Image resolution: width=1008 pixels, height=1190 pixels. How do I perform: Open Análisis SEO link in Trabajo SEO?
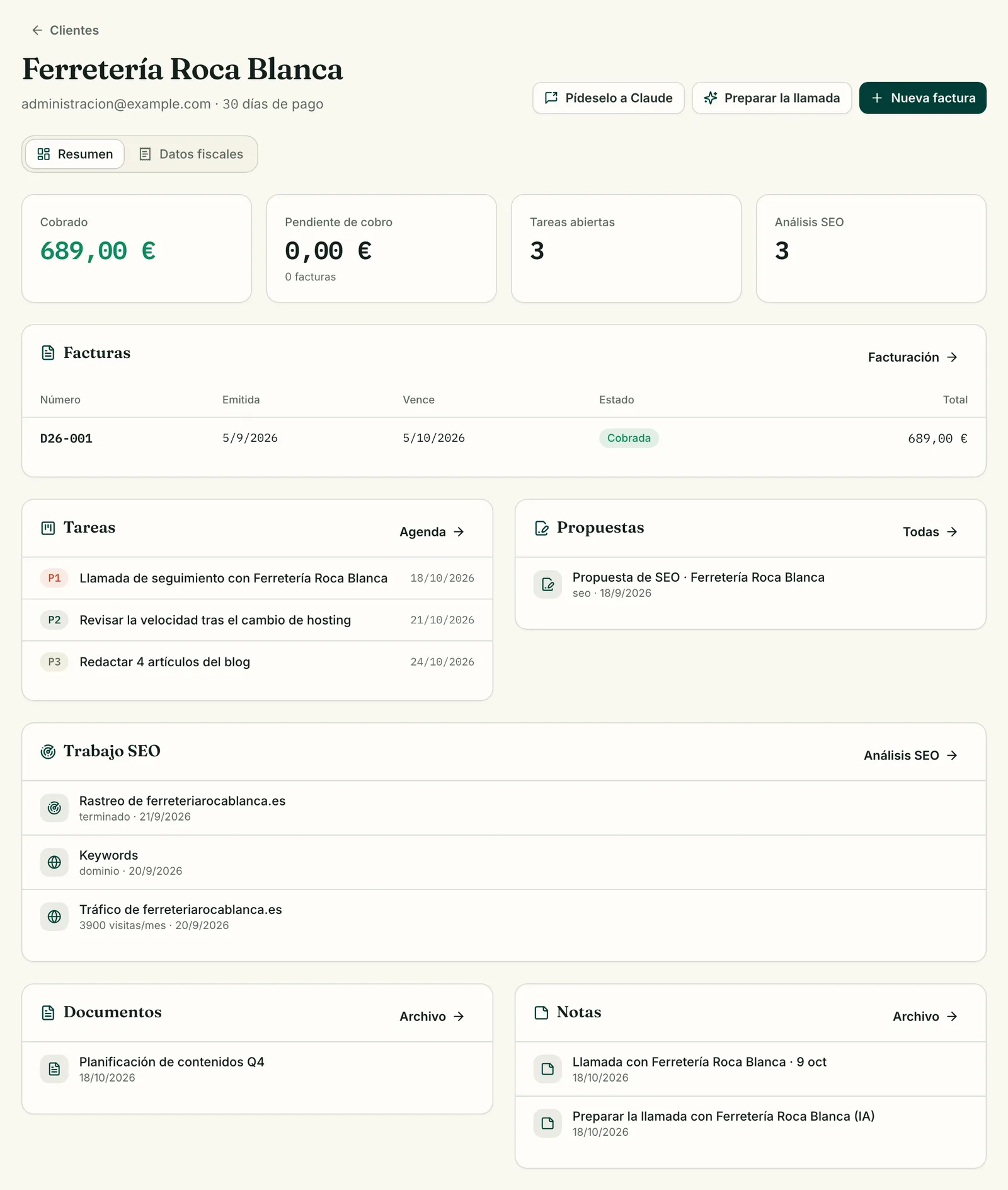coord(910,755)
